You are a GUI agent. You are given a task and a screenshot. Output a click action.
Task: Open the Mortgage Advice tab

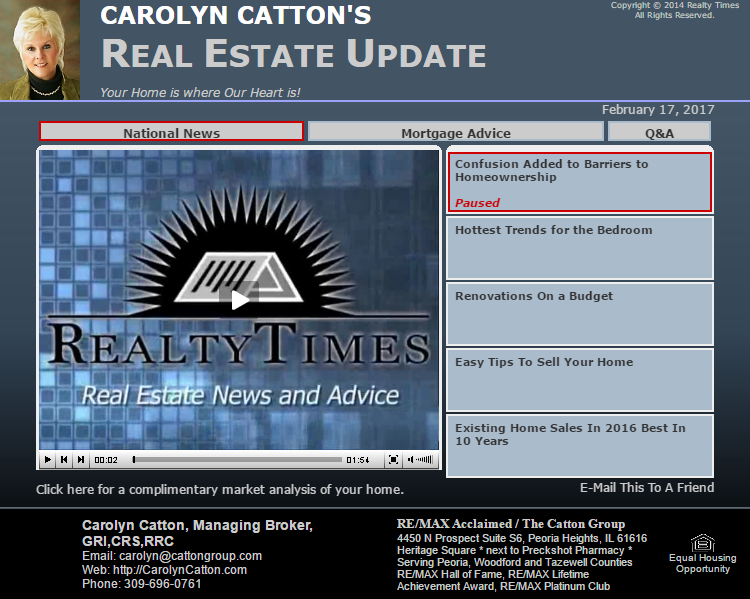[x=455, y=132]
